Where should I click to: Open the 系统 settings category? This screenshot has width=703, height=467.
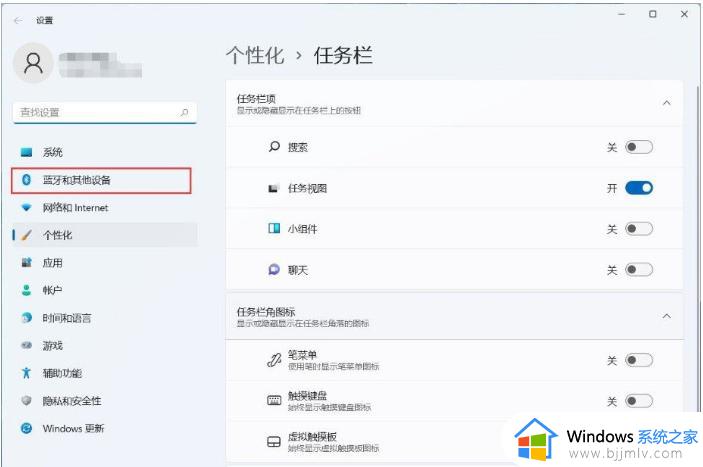pos(105,152)
